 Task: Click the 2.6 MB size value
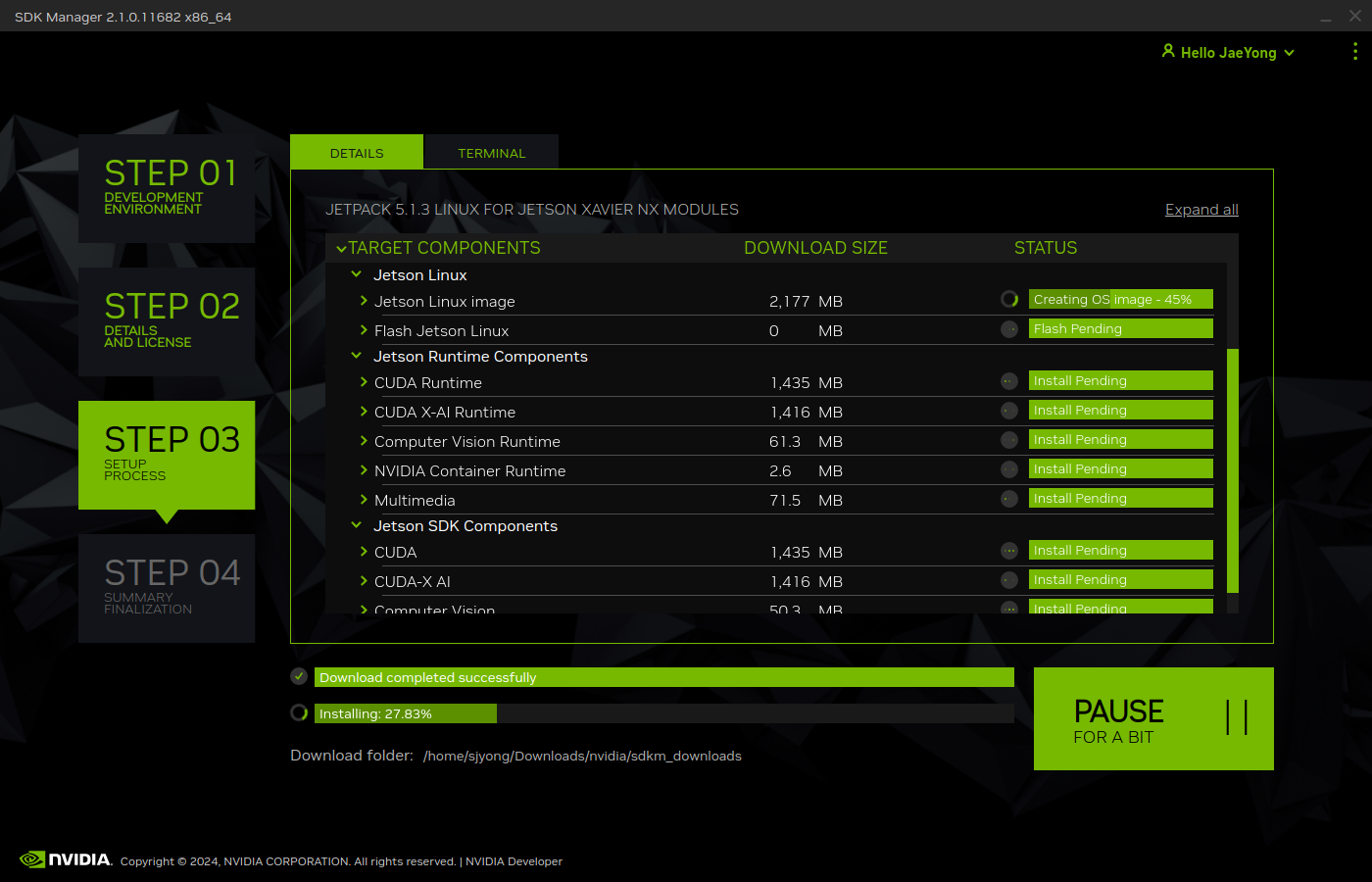tap(806, 471)
